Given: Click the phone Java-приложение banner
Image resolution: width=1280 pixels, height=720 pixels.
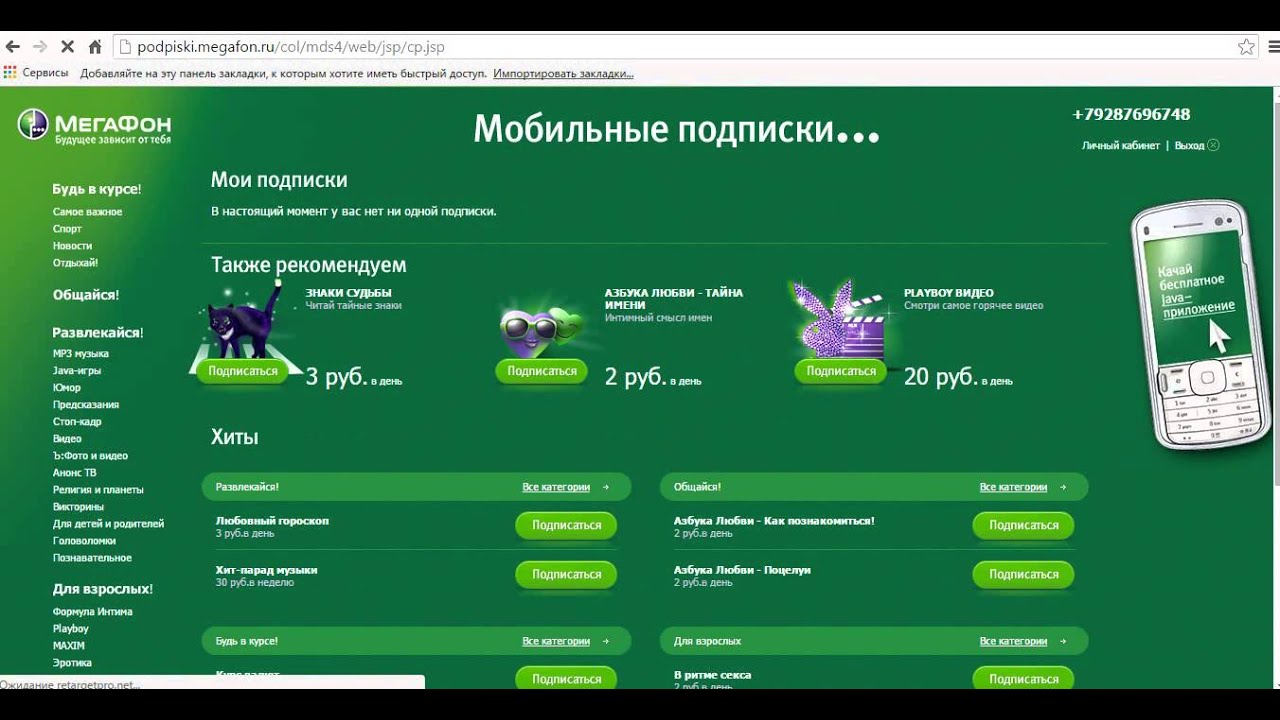Looking at the screenshot, I should point(1201,325).
